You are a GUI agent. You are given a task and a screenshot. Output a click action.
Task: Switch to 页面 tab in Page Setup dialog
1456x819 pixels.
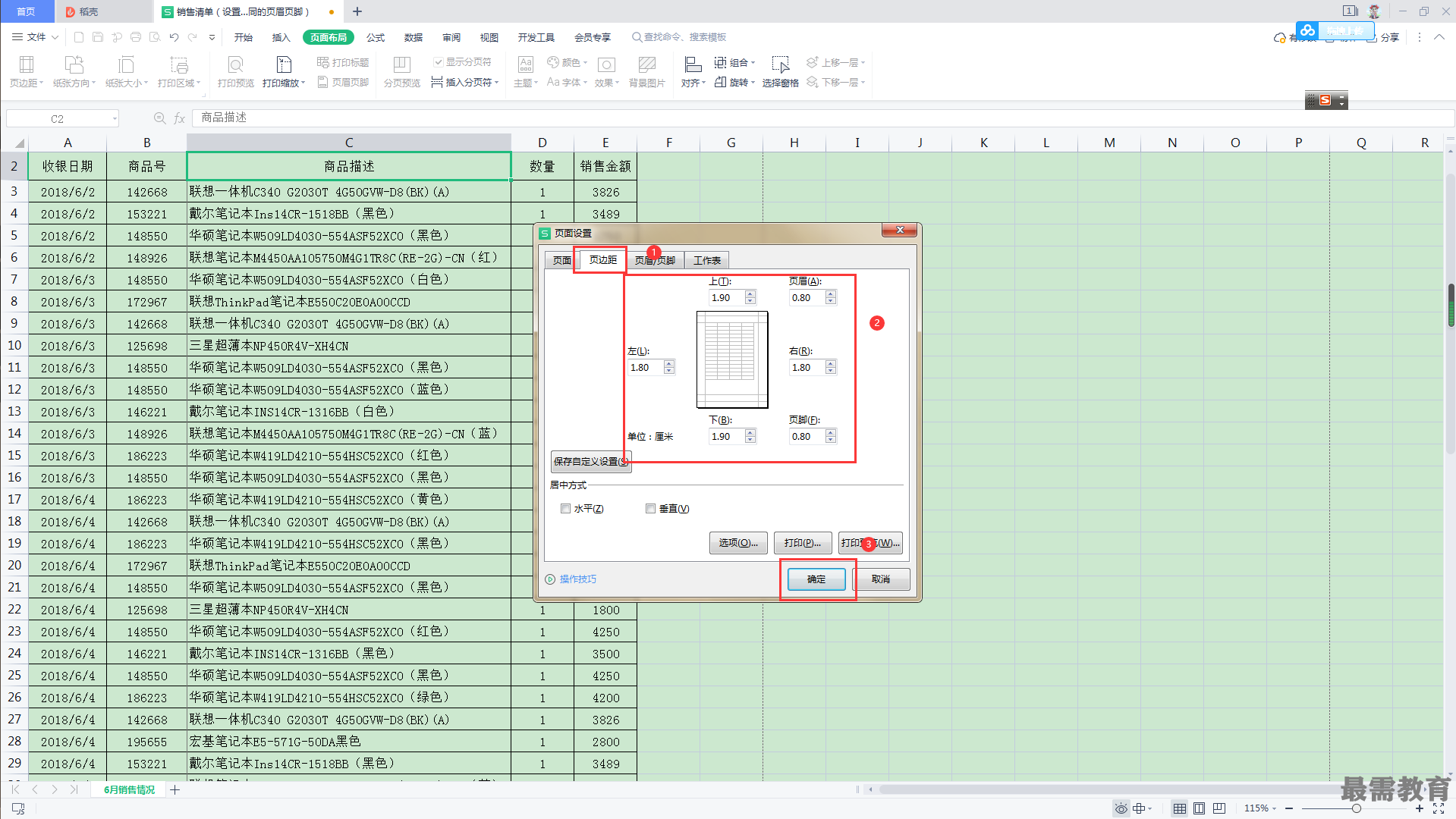coord(561,260)
